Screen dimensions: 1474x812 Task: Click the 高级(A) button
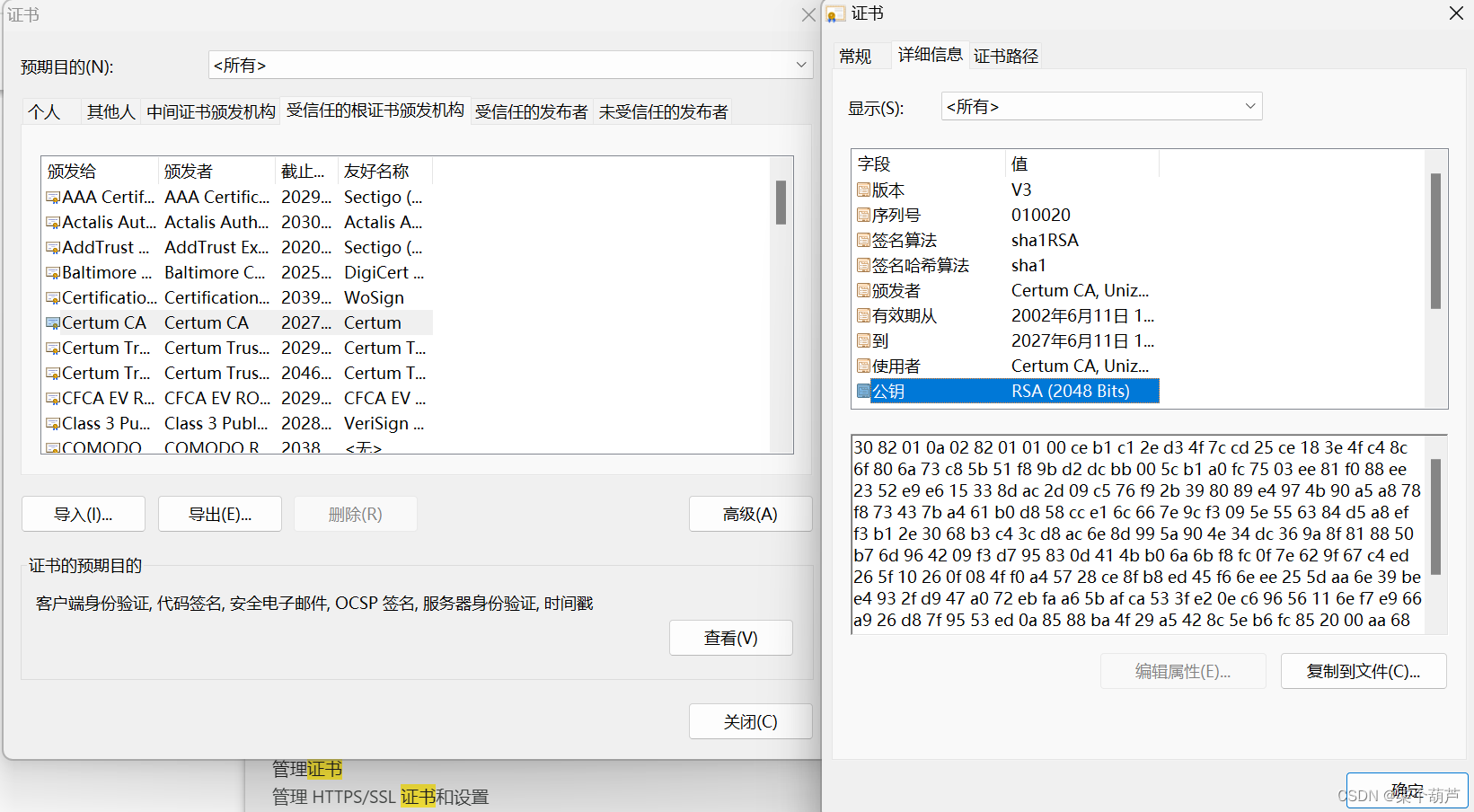coord(750,514)
